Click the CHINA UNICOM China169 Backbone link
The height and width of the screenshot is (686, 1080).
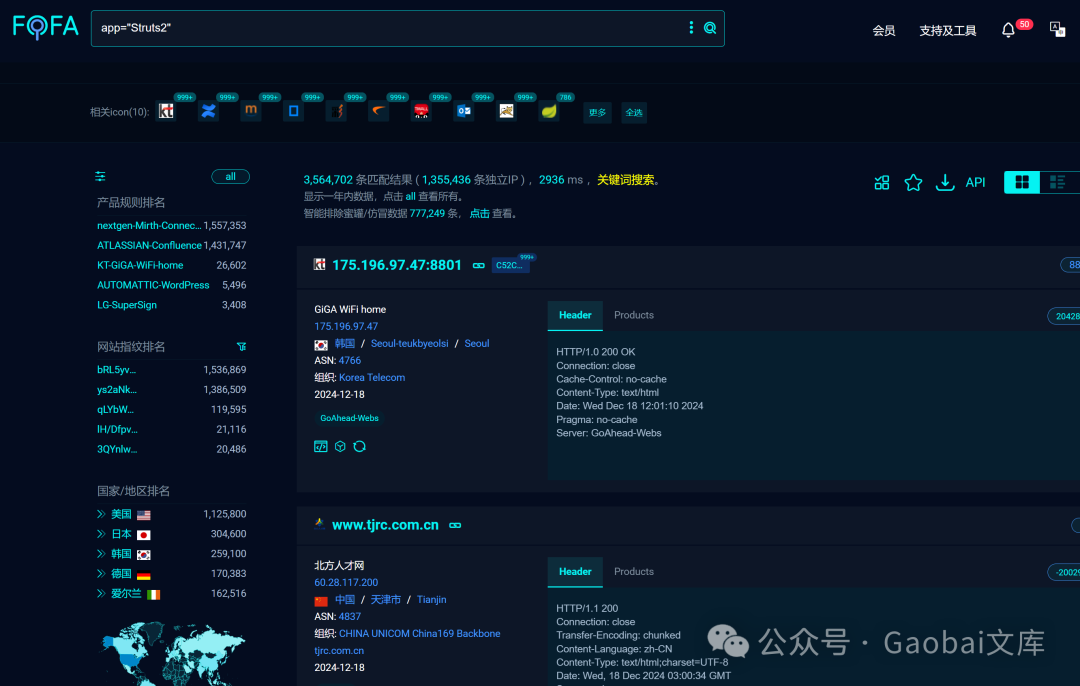pos(419,634)
